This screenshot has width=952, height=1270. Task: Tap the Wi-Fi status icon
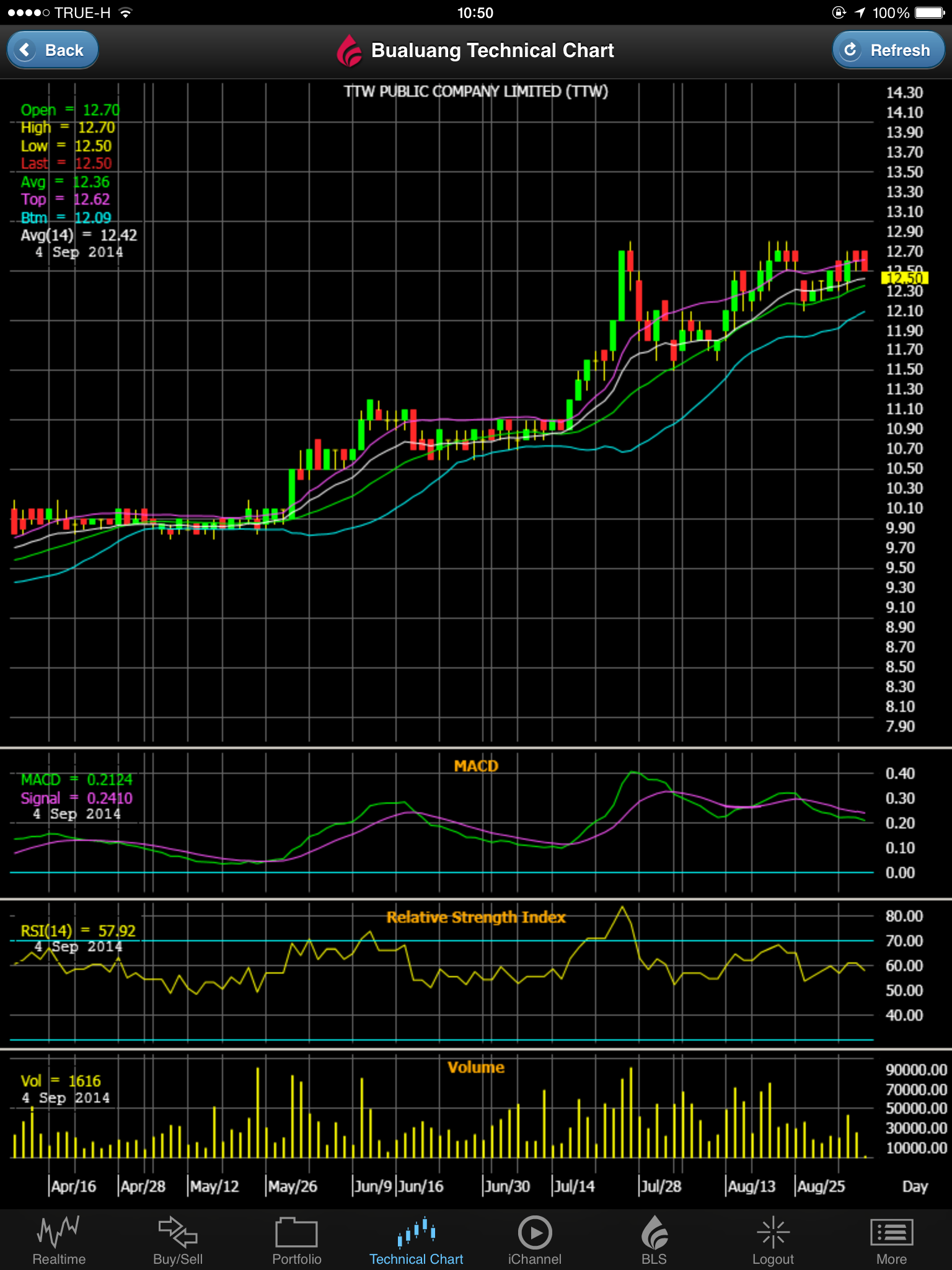(x=126, y=12)
